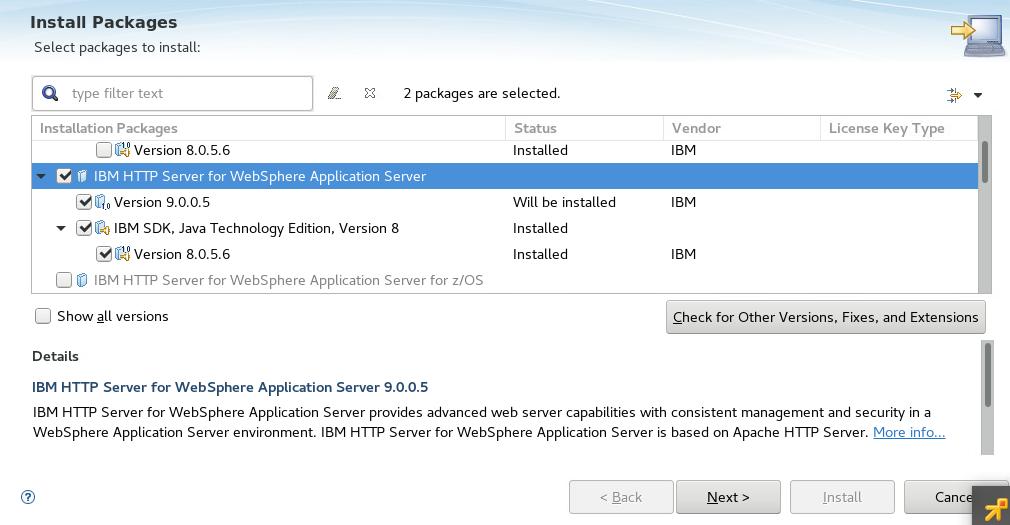Click IBM vendor cell of Version 9.0.0.5

pos(683,202)
